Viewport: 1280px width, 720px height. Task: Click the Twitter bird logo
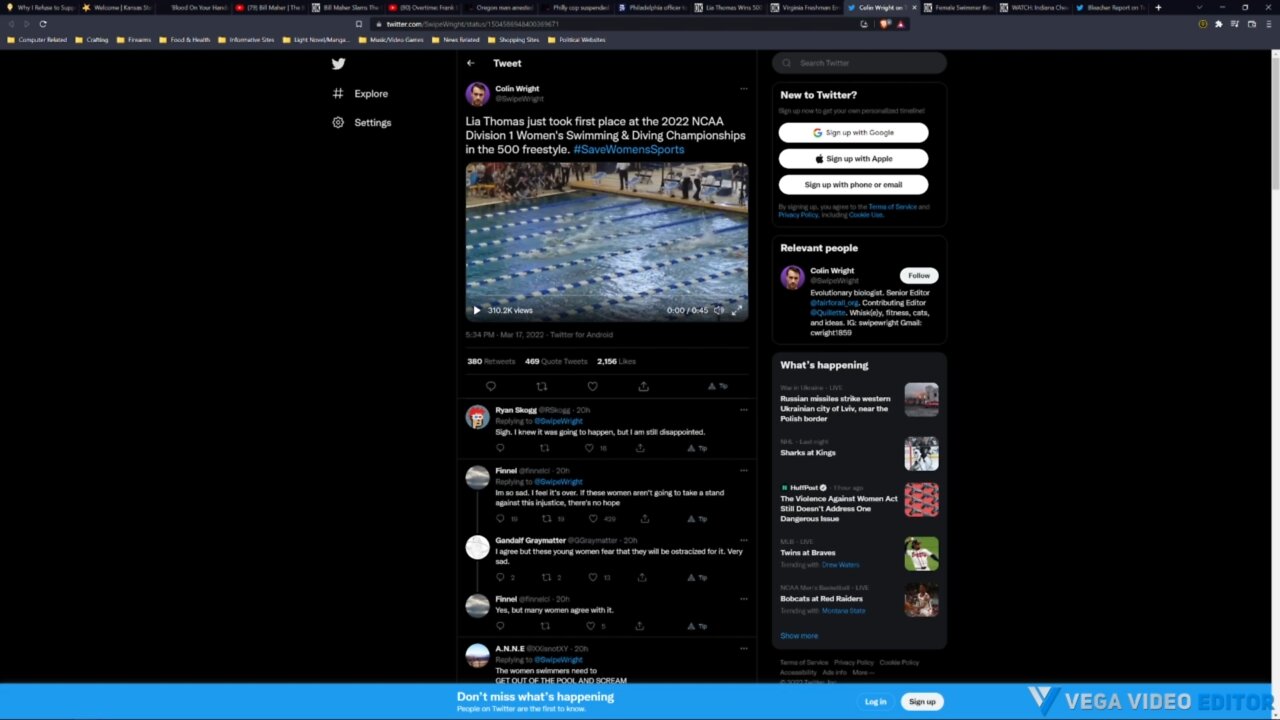[338, 64]
